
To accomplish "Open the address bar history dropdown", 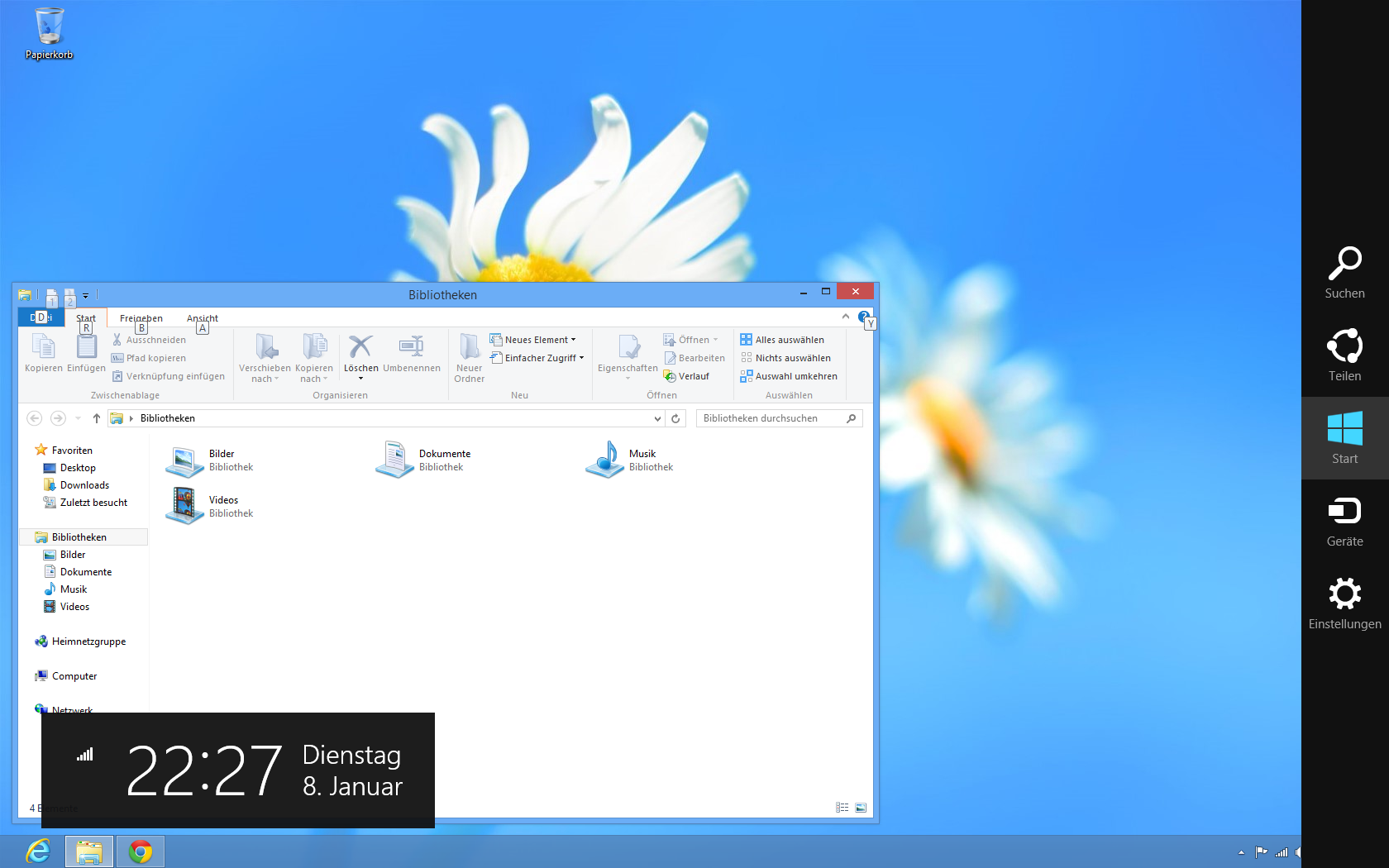I will pyautogui.click(x=657, y=418).
